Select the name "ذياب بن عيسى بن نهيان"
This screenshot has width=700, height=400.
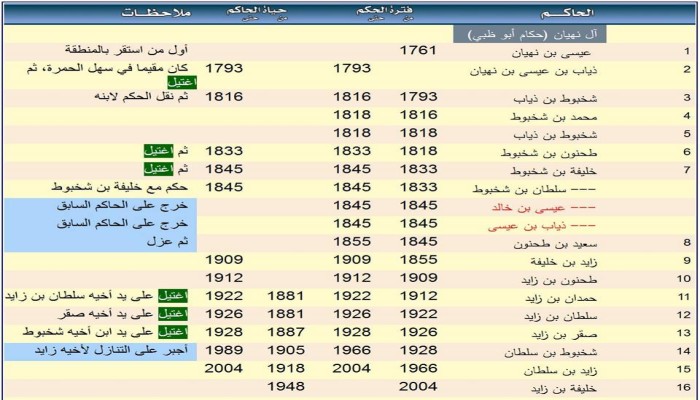click(x=533, y=71)
